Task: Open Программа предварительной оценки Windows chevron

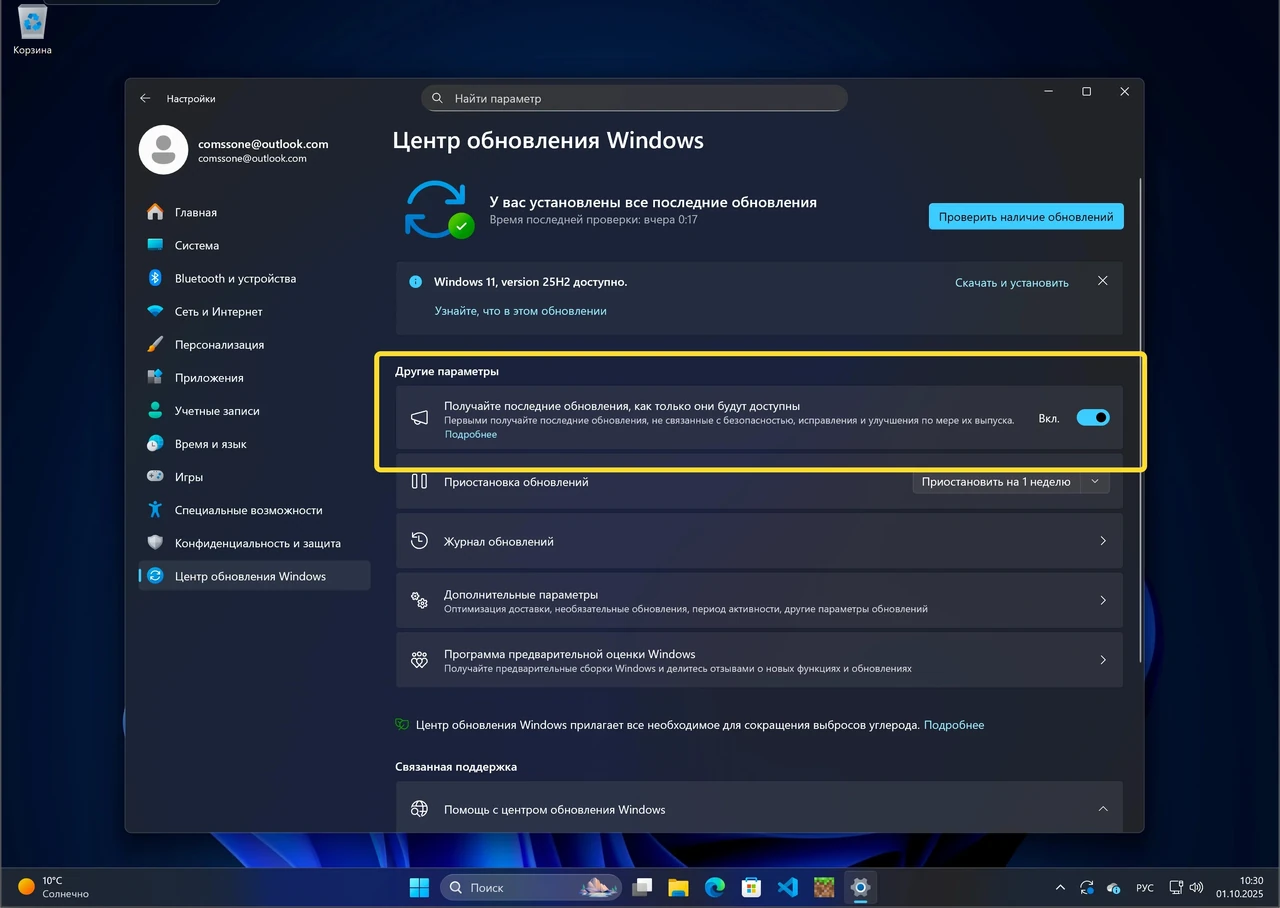Action: (x=1103, y=660)
